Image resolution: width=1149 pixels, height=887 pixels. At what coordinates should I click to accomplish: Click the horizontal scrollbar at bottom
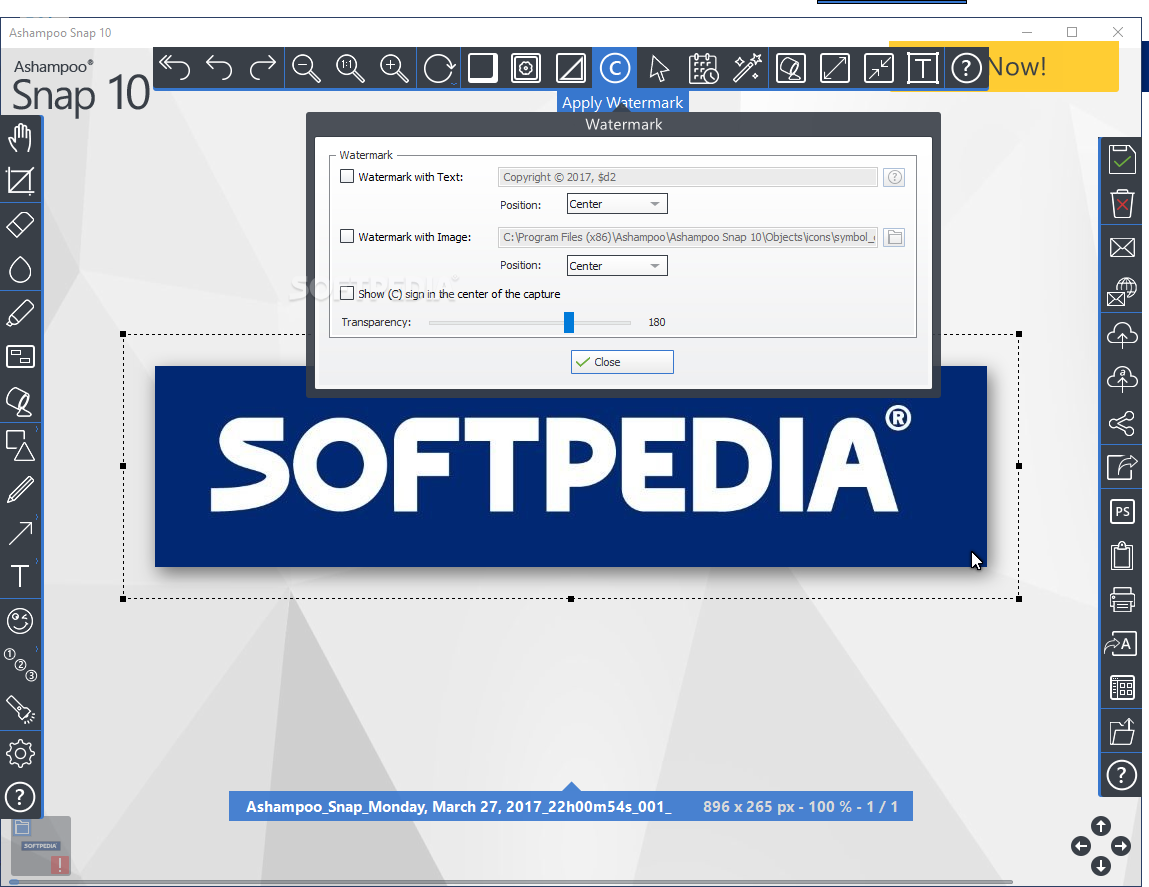point(511,882)
